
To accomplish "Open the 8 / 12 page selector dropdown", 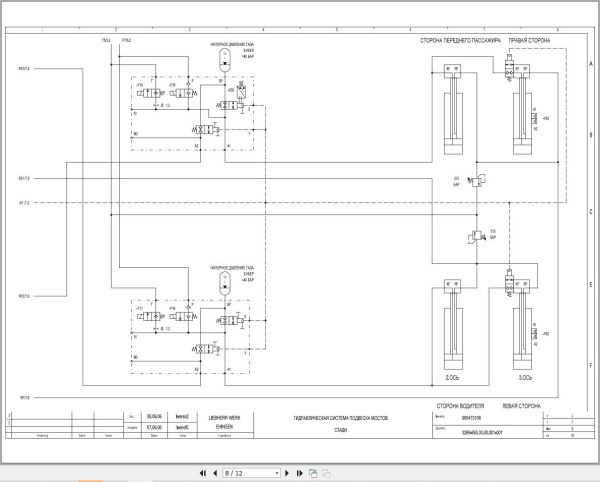I will tap(252, 473).
